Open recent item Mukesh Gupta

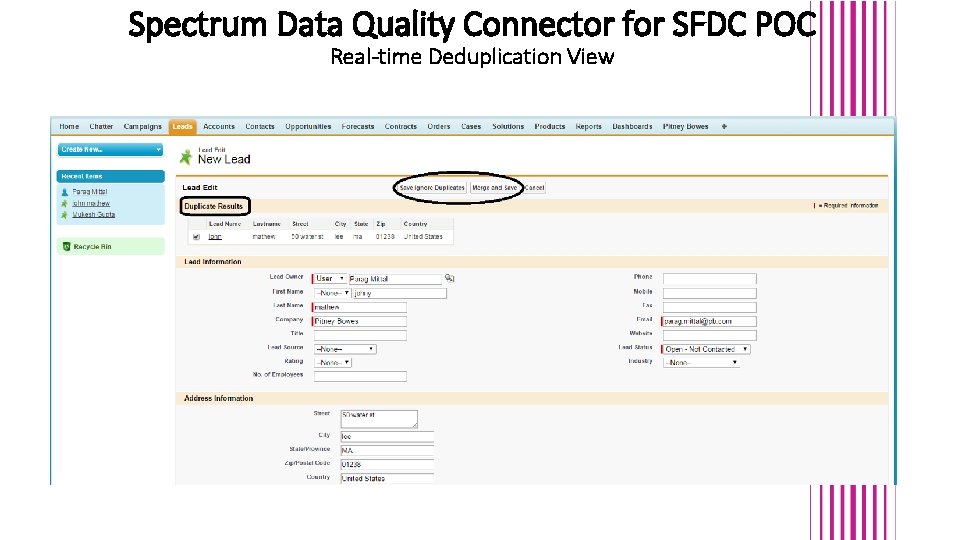point(94,215)
